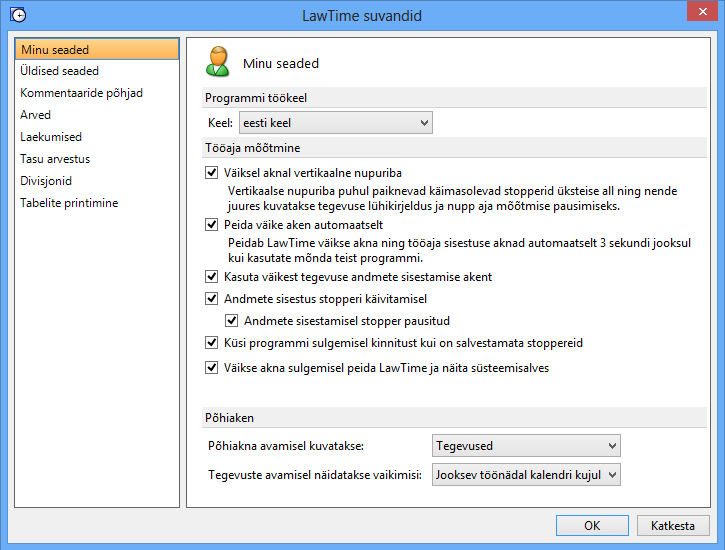The height and width of the screenshot is (550, 725).
Task: Click the user avatar icon beside Minu seaded
Action: (x=217, y=61)
